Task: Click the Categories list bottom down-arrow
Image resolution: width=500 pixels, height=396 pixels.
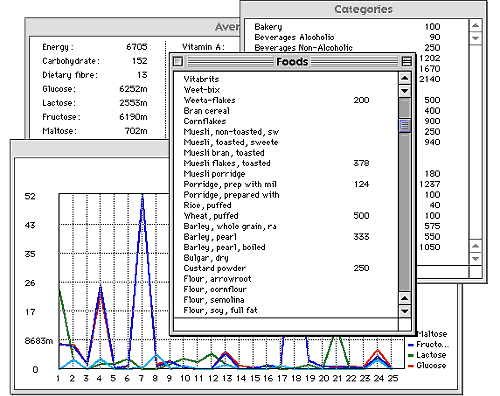Action: pos(476,258)
